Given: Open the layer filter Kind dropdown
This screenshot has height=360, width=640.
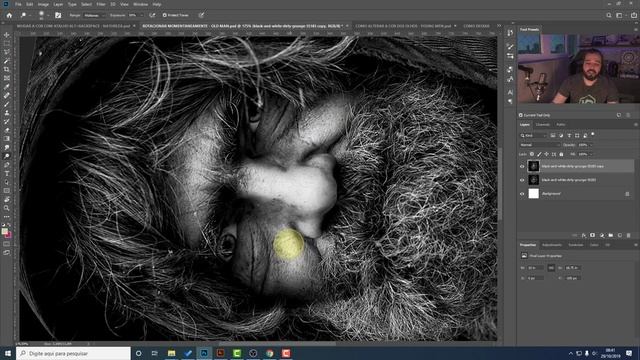Looking at the screenshot, I should pyautogui.click(x=533, y=136).
